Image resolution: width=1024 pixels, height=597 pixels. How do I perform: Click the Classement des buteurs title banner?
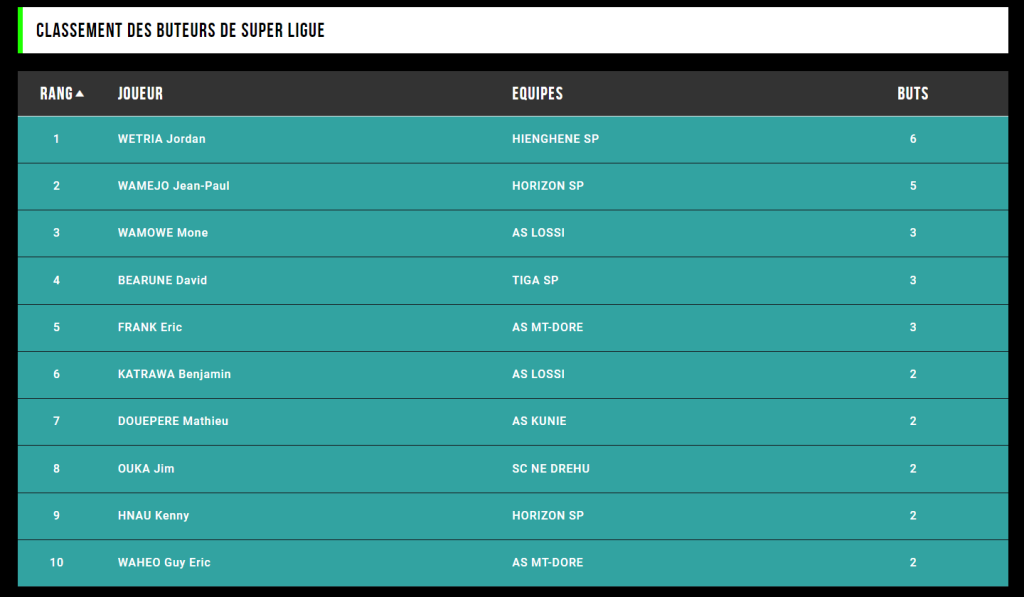(513, 30)
